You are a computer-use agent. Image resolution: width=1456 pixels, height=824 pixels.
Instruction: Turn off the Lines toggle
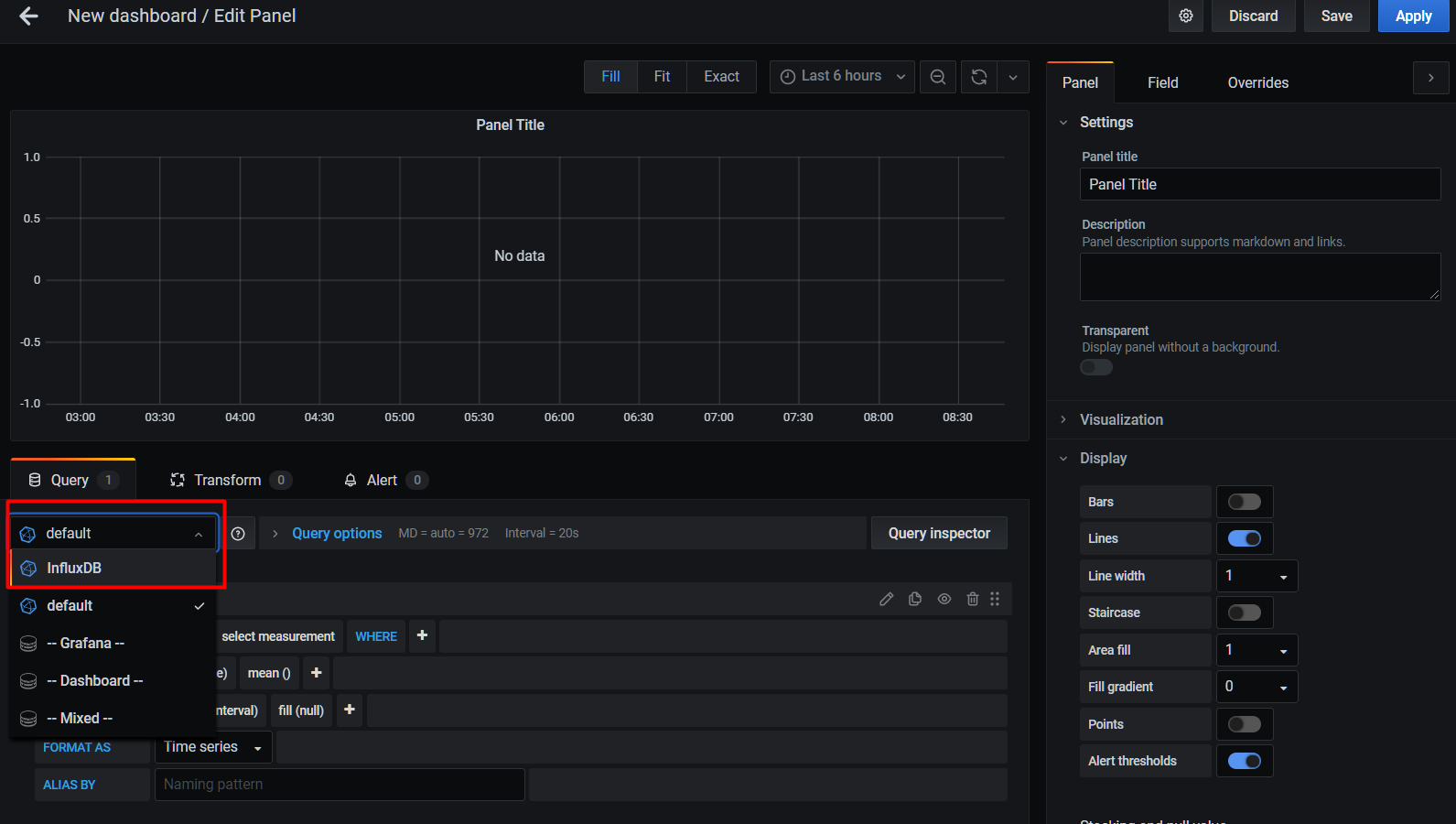point(1244,538)
